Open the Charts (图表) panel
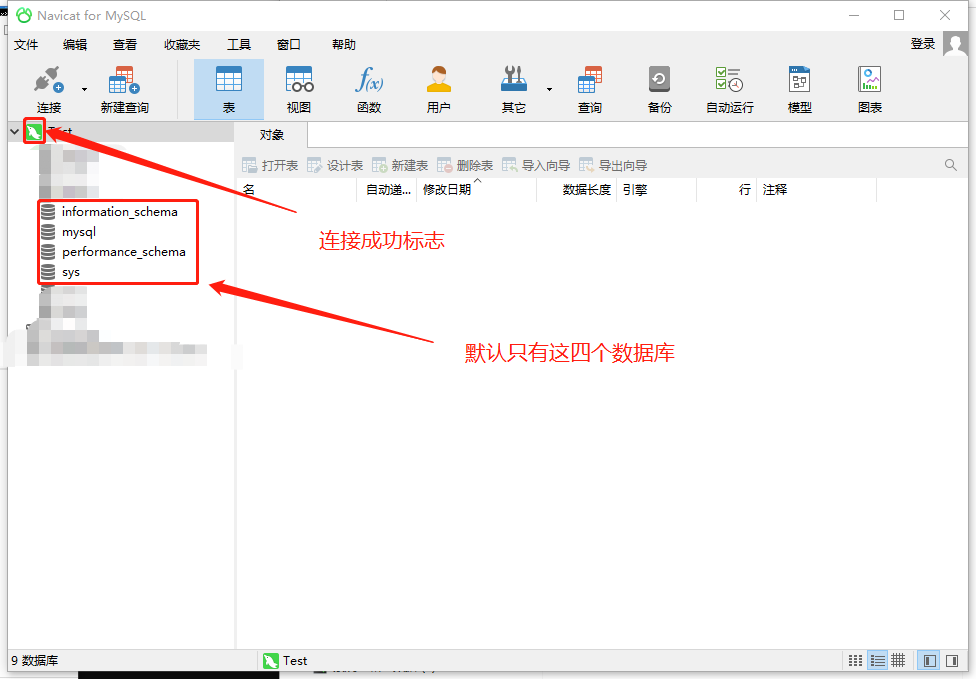Viewport: 976px width, 679px height. pyautogui.click(x=869, y=87)
